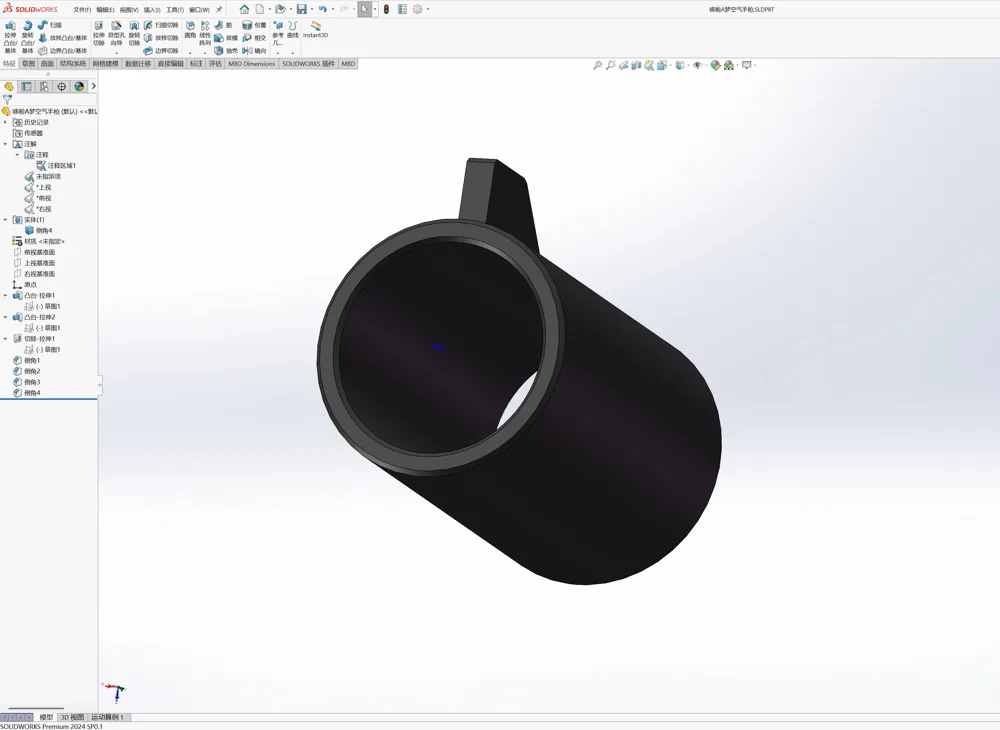1000x730 pixels.
Task: Open the 插入(I) menu
Action: coord(152,10)
